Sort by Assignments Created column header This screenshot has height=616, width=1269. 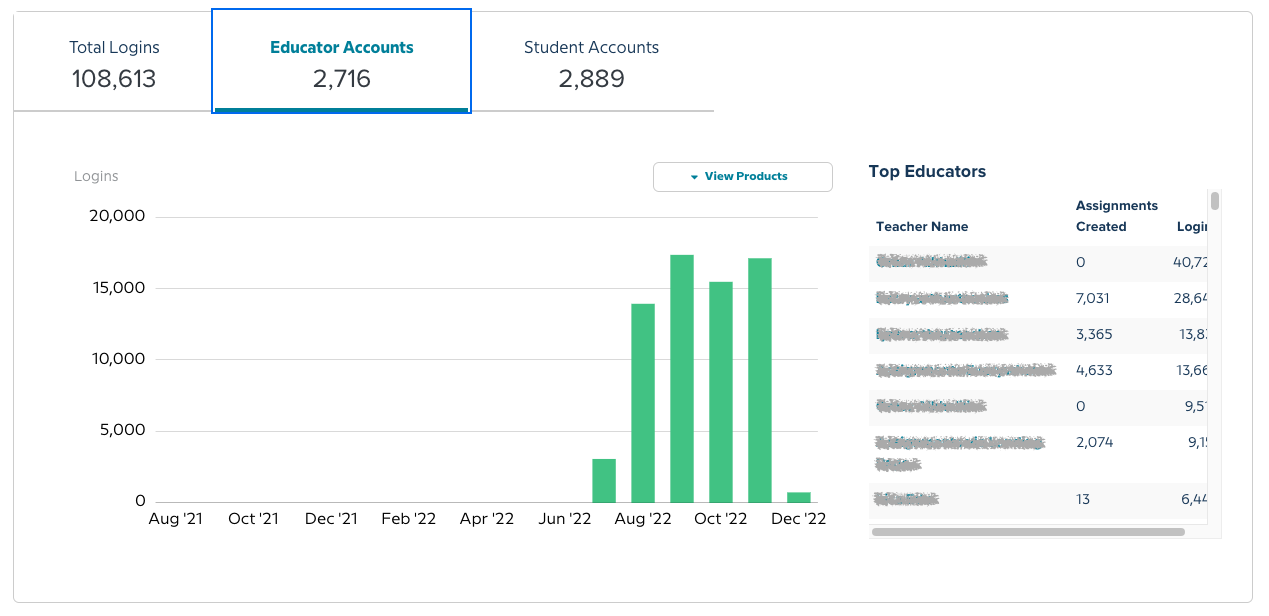1117,216
